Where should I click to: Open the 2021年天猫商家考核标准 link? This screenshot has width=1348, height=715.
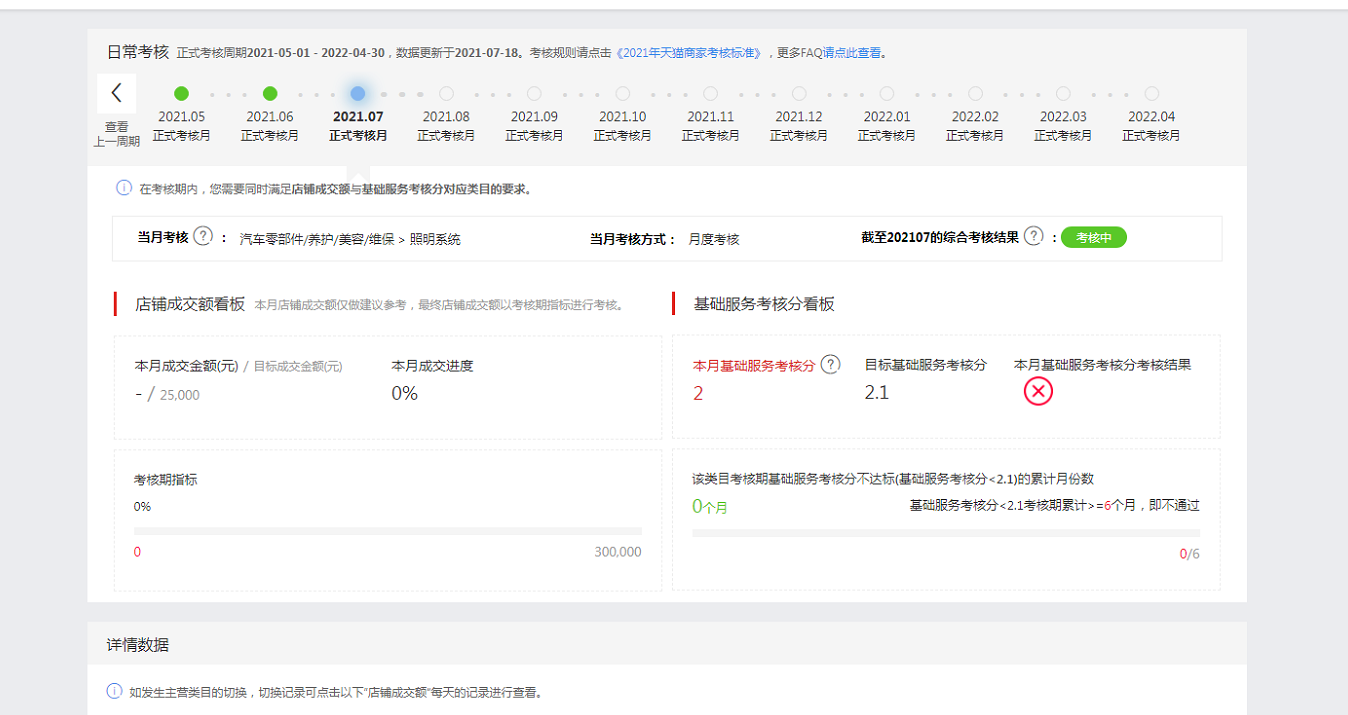(689, 53)
